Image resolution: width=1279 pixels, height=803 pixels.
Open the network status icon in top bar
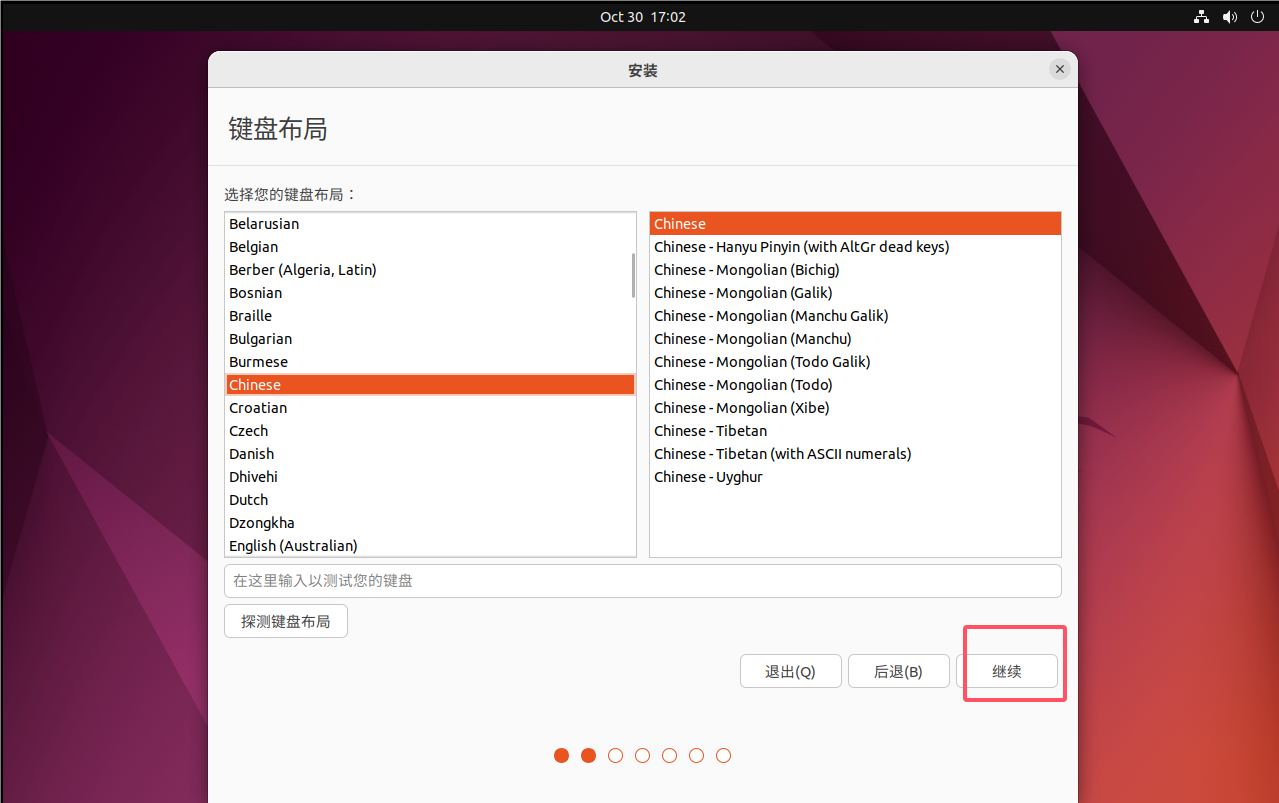tap(1201, 17)
